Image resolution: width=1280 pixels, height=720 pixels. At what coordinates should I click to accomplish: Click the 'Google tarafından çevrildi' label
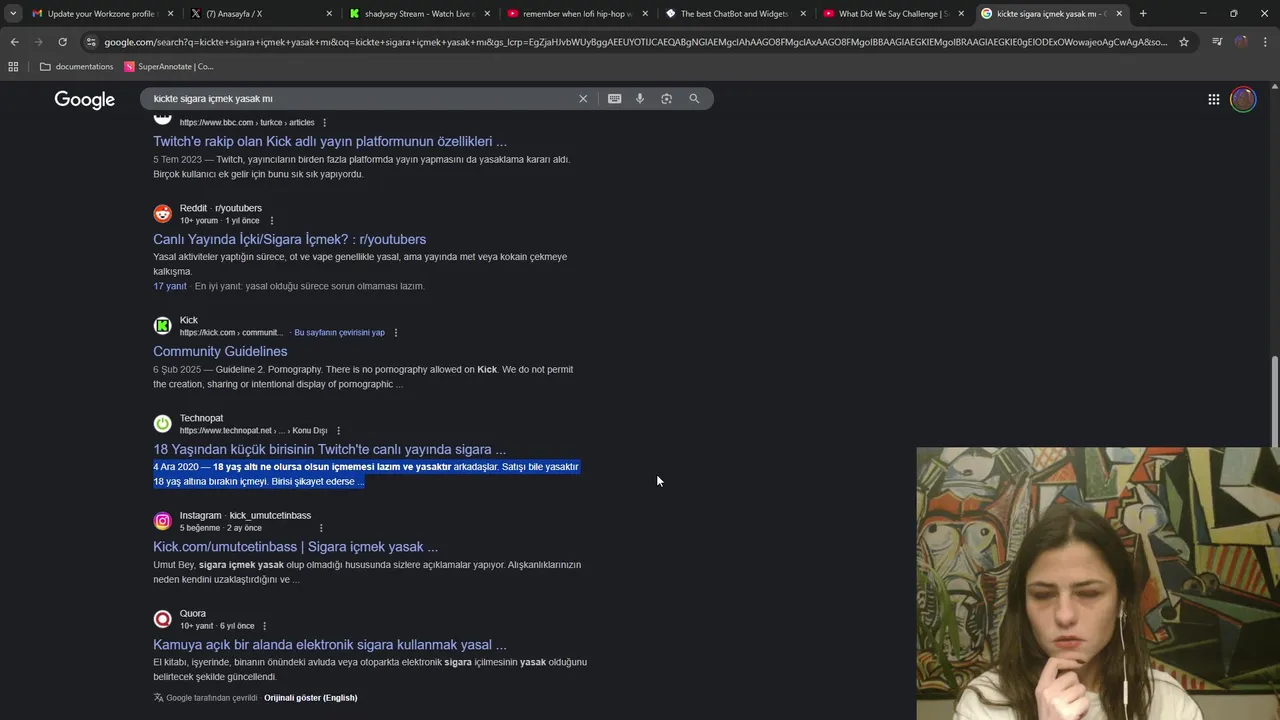coord(211,698)
